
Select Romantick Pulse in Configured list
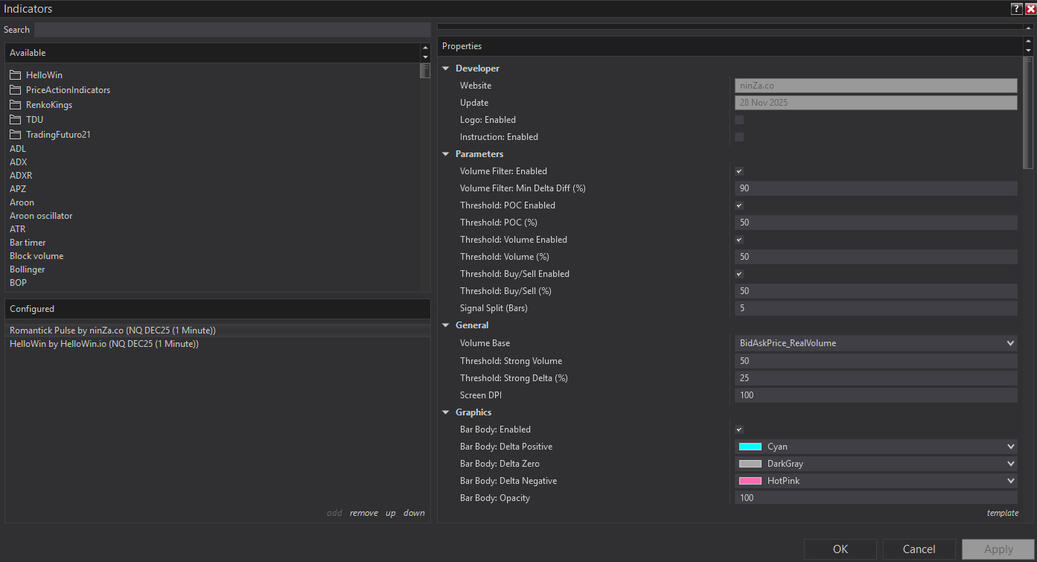113,330
